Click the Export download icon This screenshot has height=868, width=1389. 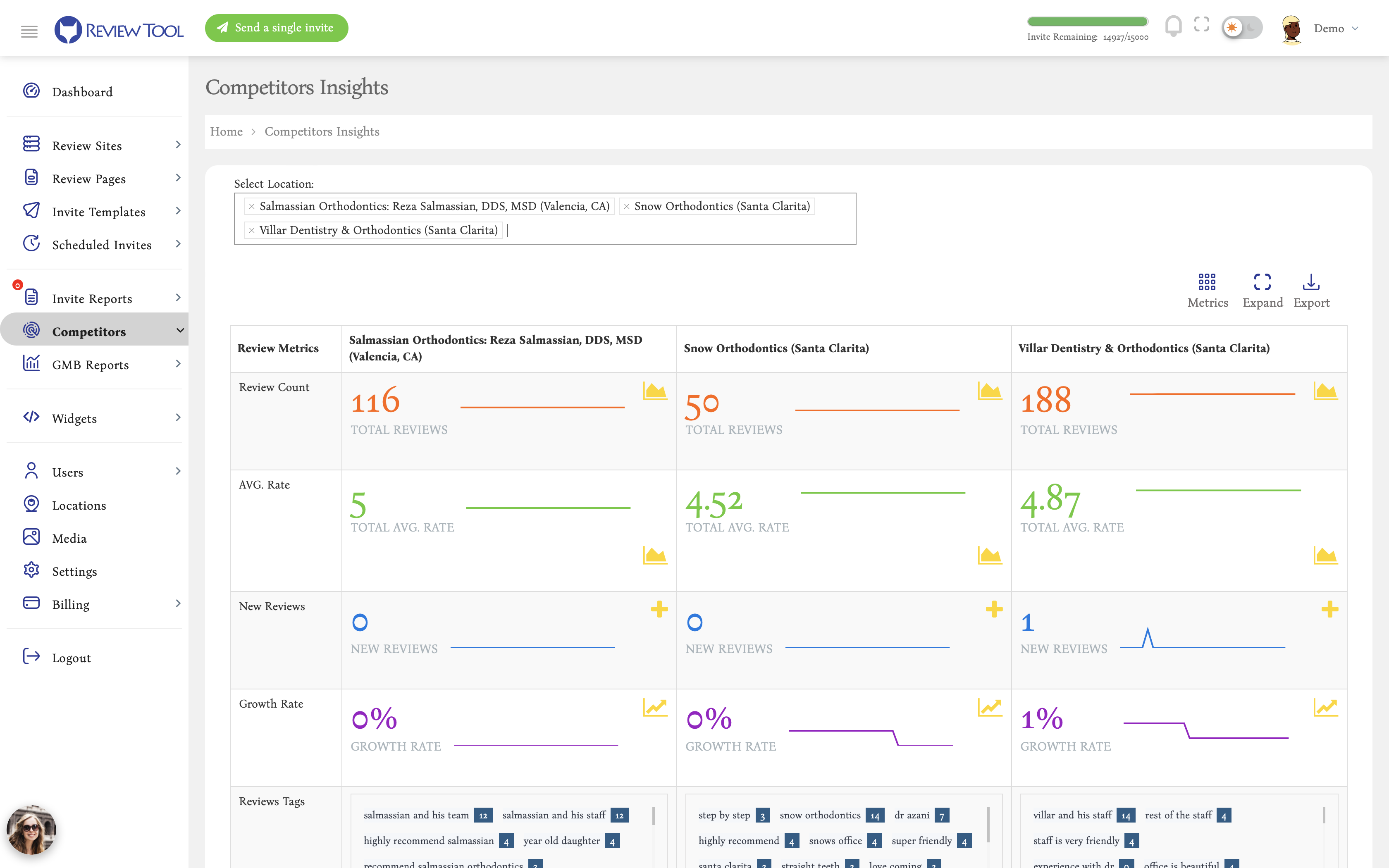pyautogui.click(x=1312, y=282)
